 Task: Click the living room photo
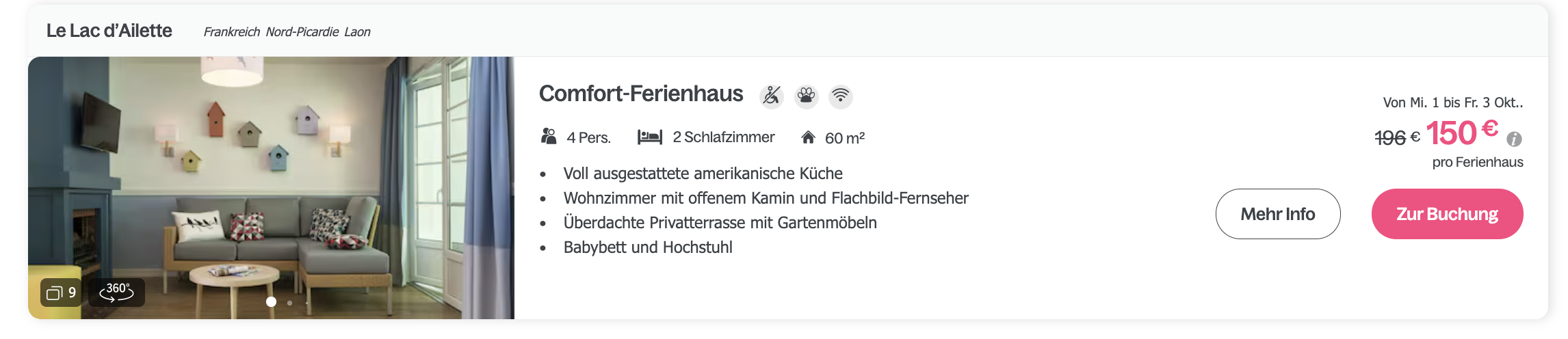pyautogui.click(x=271, y=187)
